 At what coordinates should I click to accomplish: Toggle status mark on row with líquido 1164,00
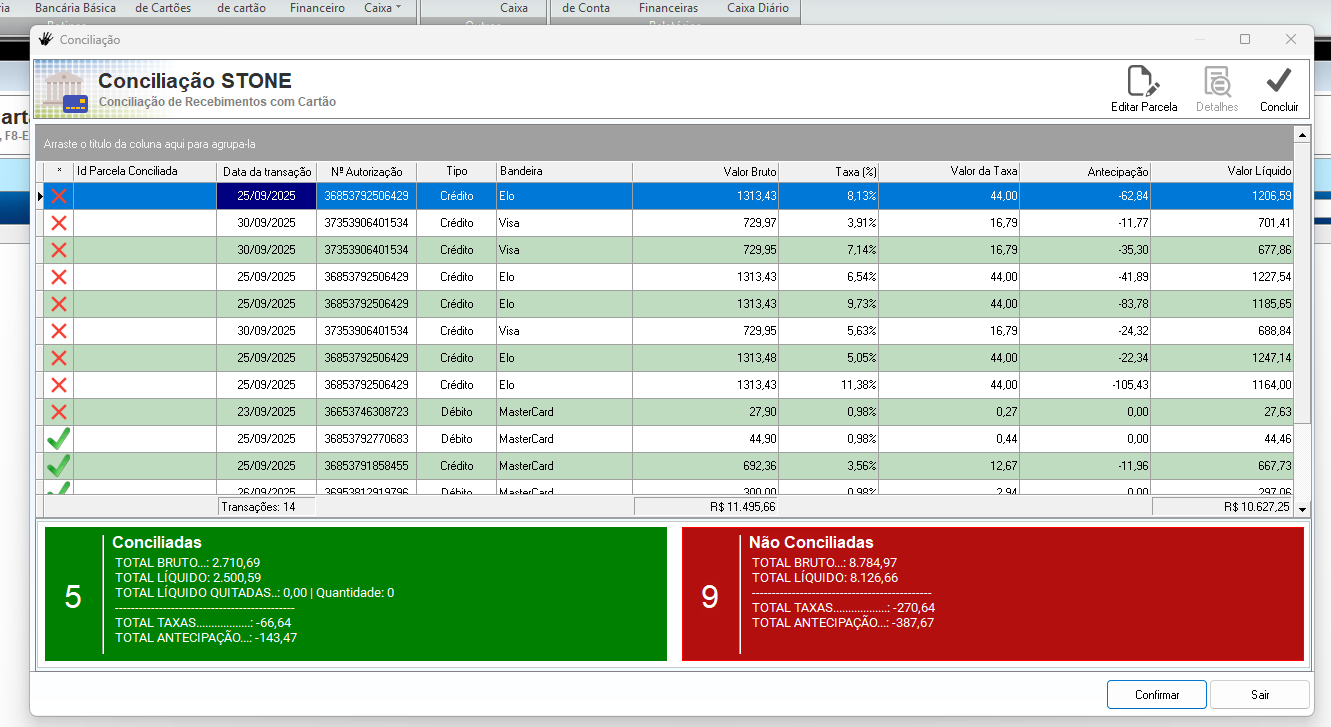59,385
